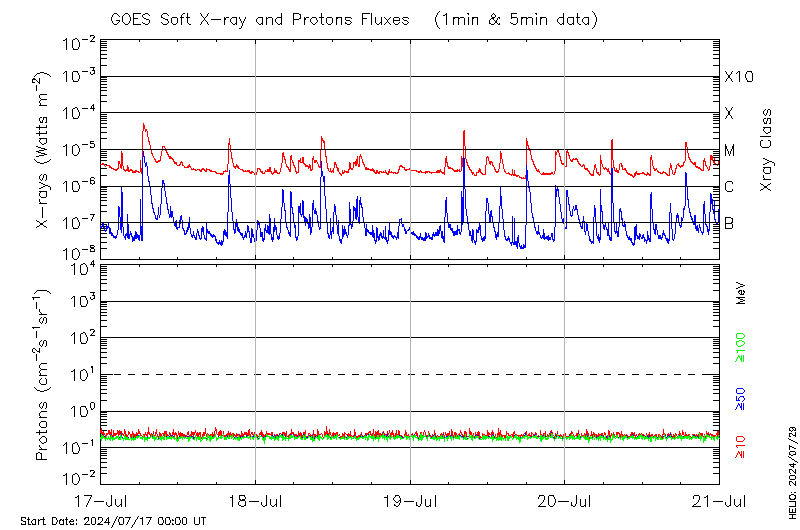
Task: Click the vertical Xray Class axis title
Action: [767, 150]
